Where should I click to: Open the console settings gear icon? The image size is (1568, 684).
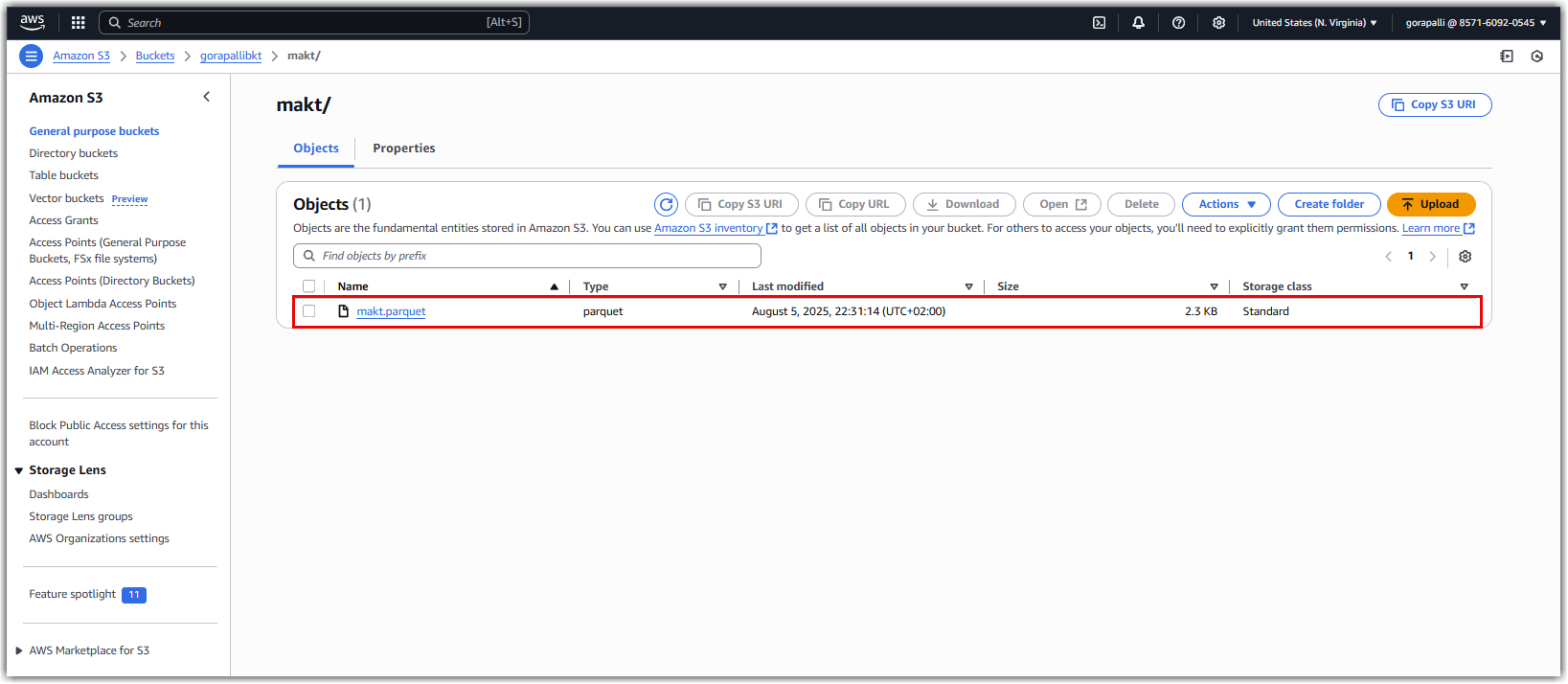(x=1219, y=23)
